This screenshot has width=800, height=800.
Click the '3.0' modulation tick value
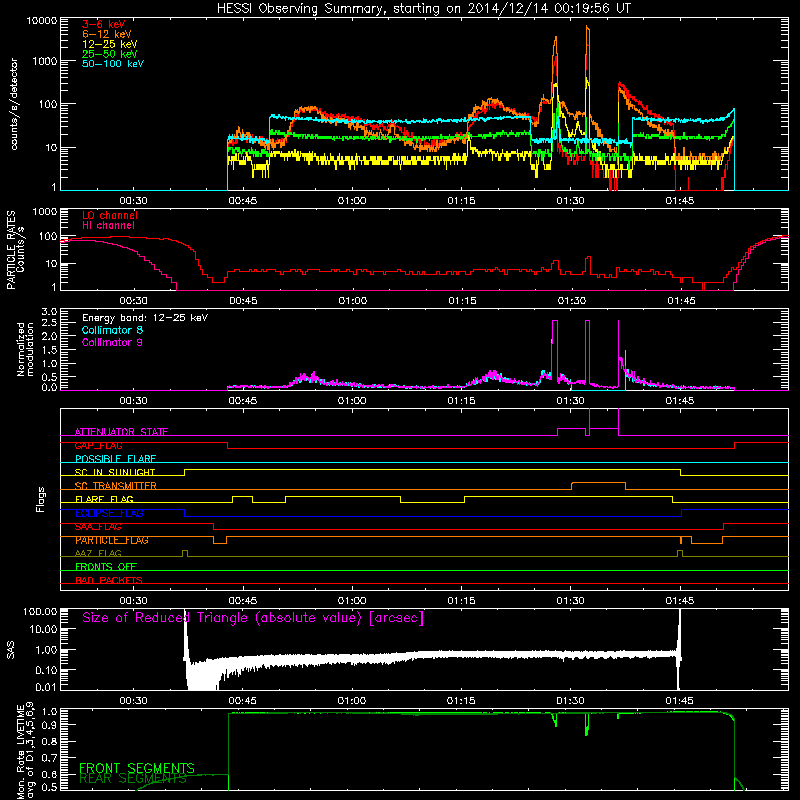tap(49, 311)
